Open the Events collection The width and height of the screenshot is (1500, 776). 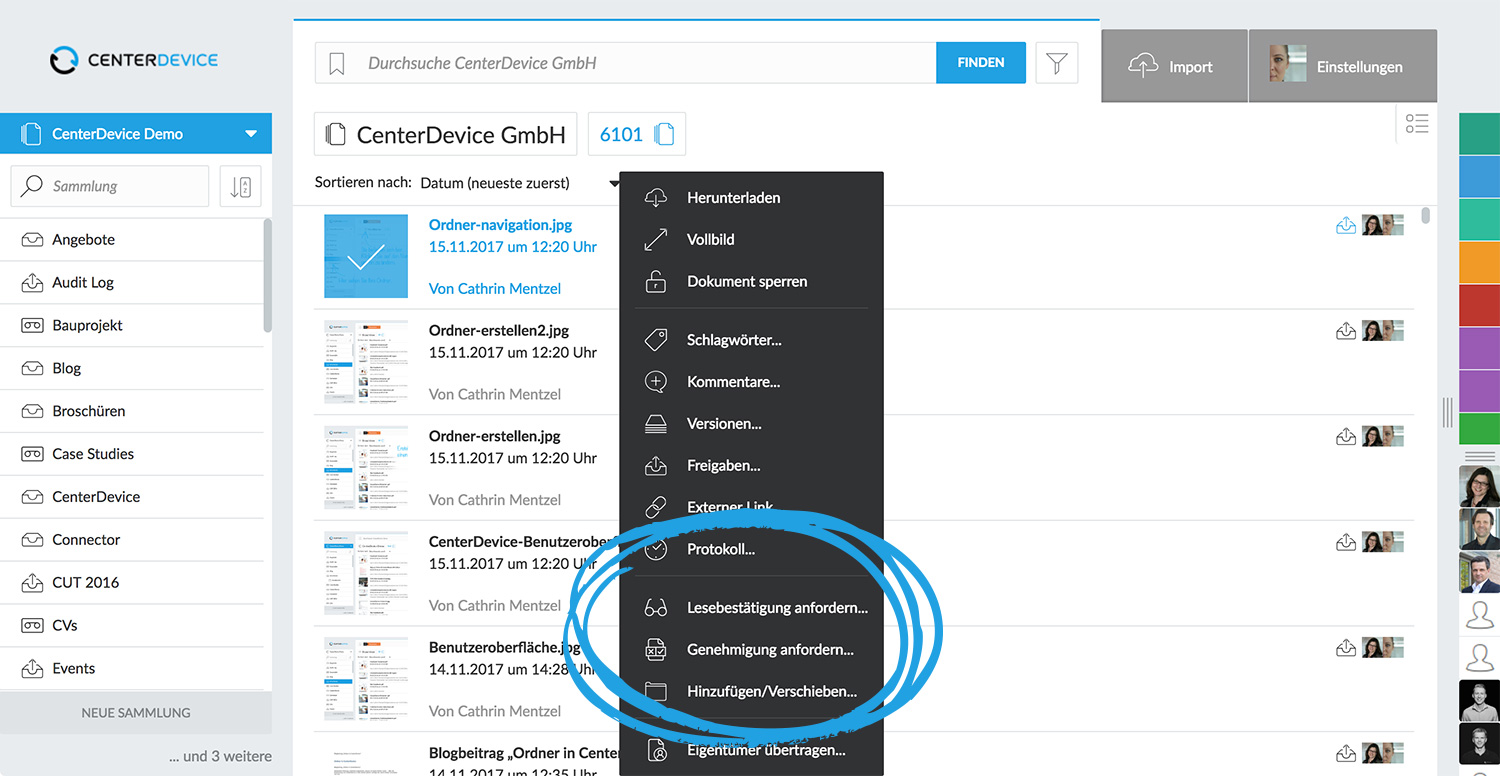tap(132, 669)
